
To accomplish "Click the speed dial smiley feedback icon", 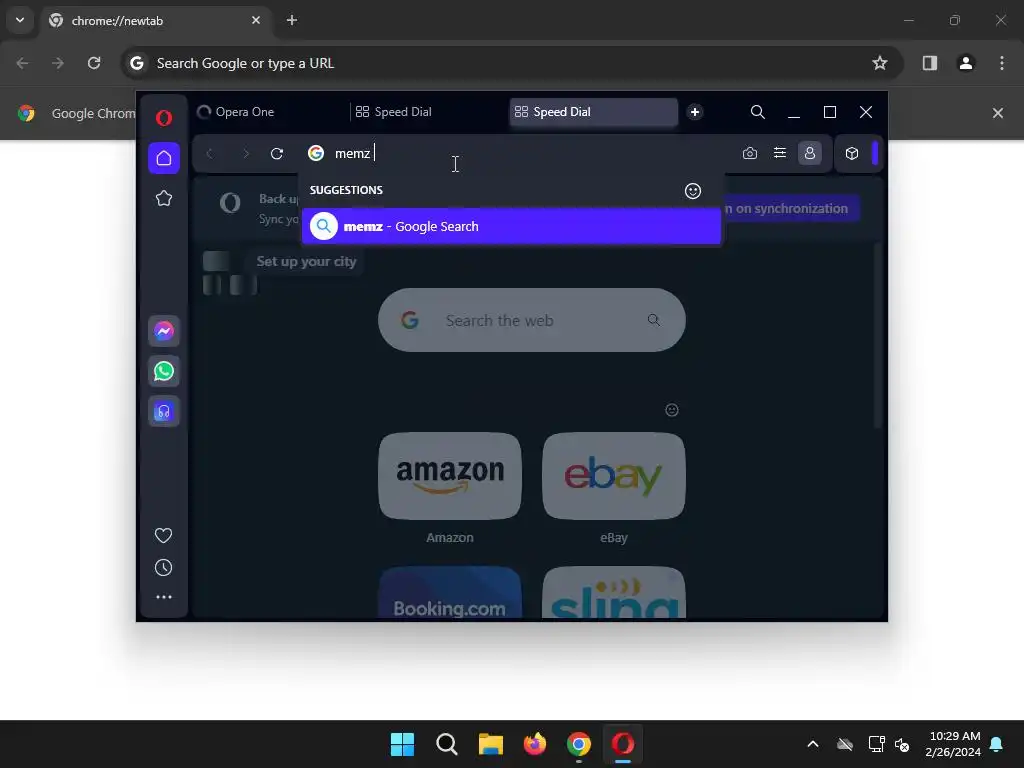I will [x=672, y=410].
